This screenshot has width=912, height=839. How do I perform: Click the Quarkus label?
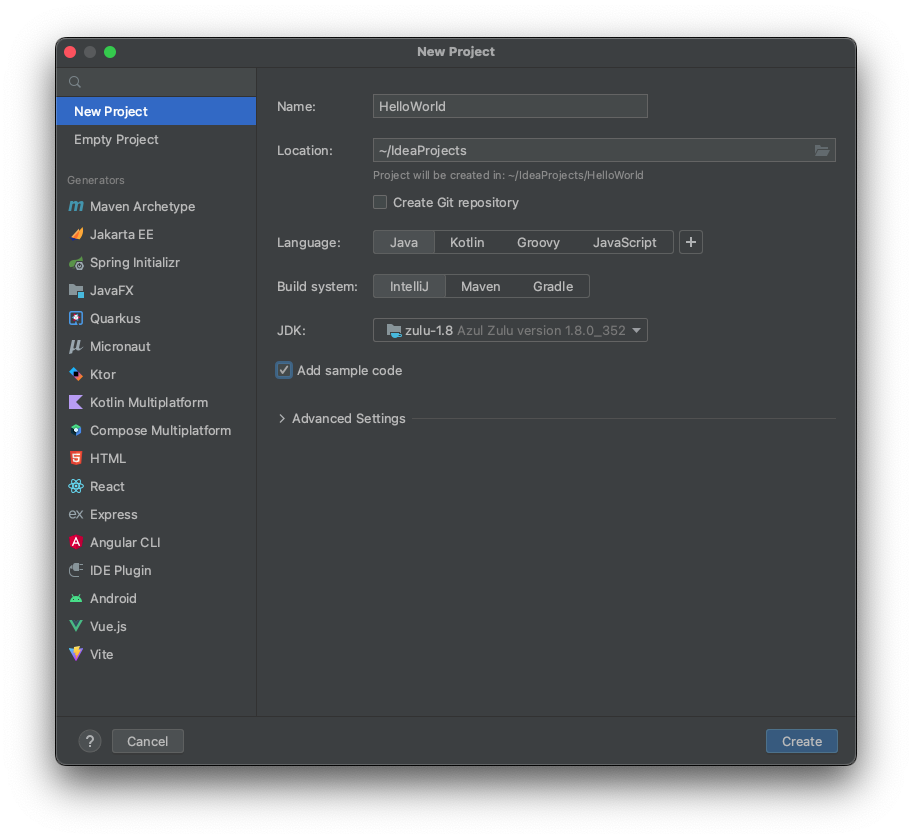[115, 318]
